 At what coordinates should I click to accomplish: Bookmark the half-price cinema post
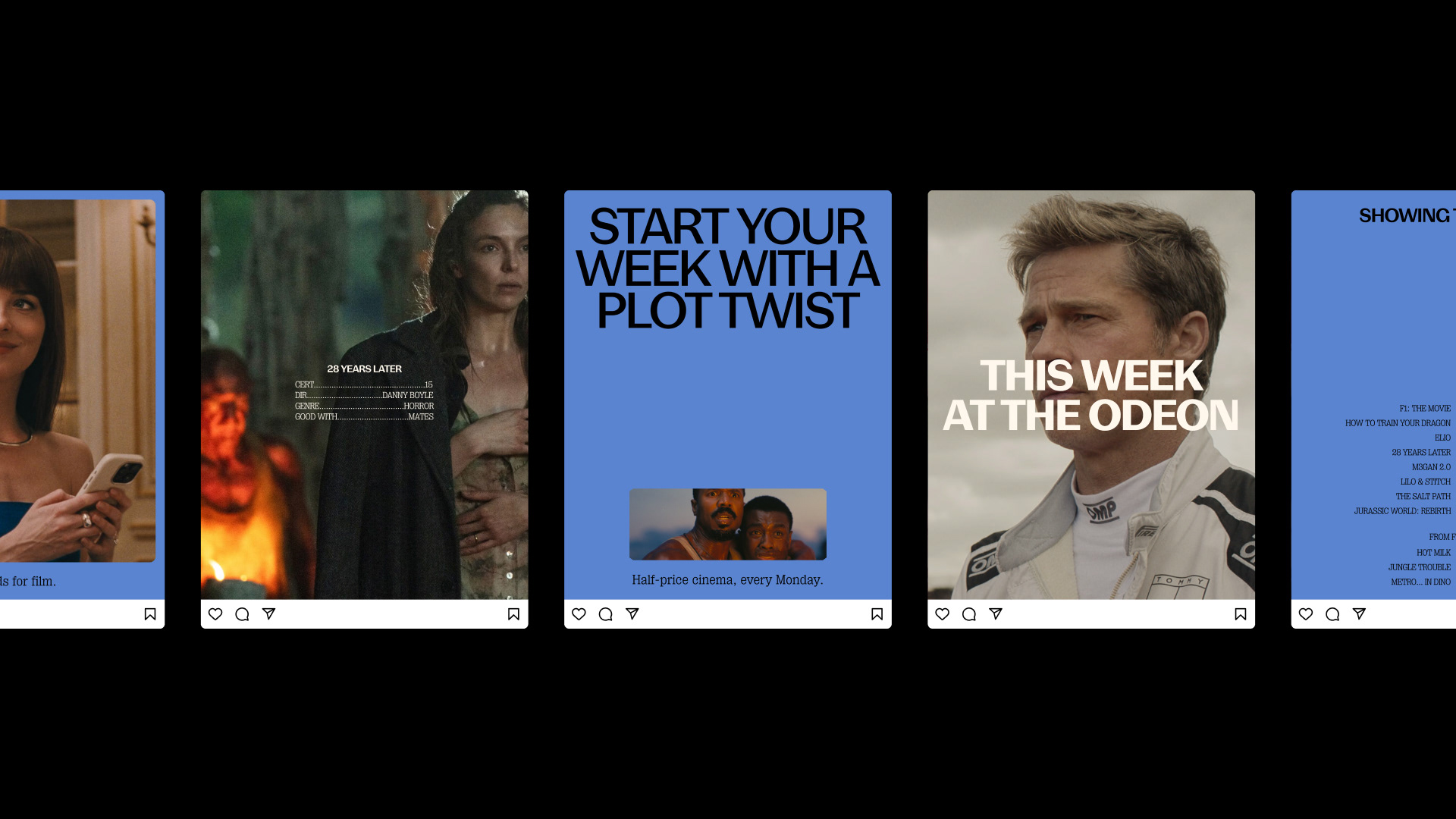pos(877,614)
